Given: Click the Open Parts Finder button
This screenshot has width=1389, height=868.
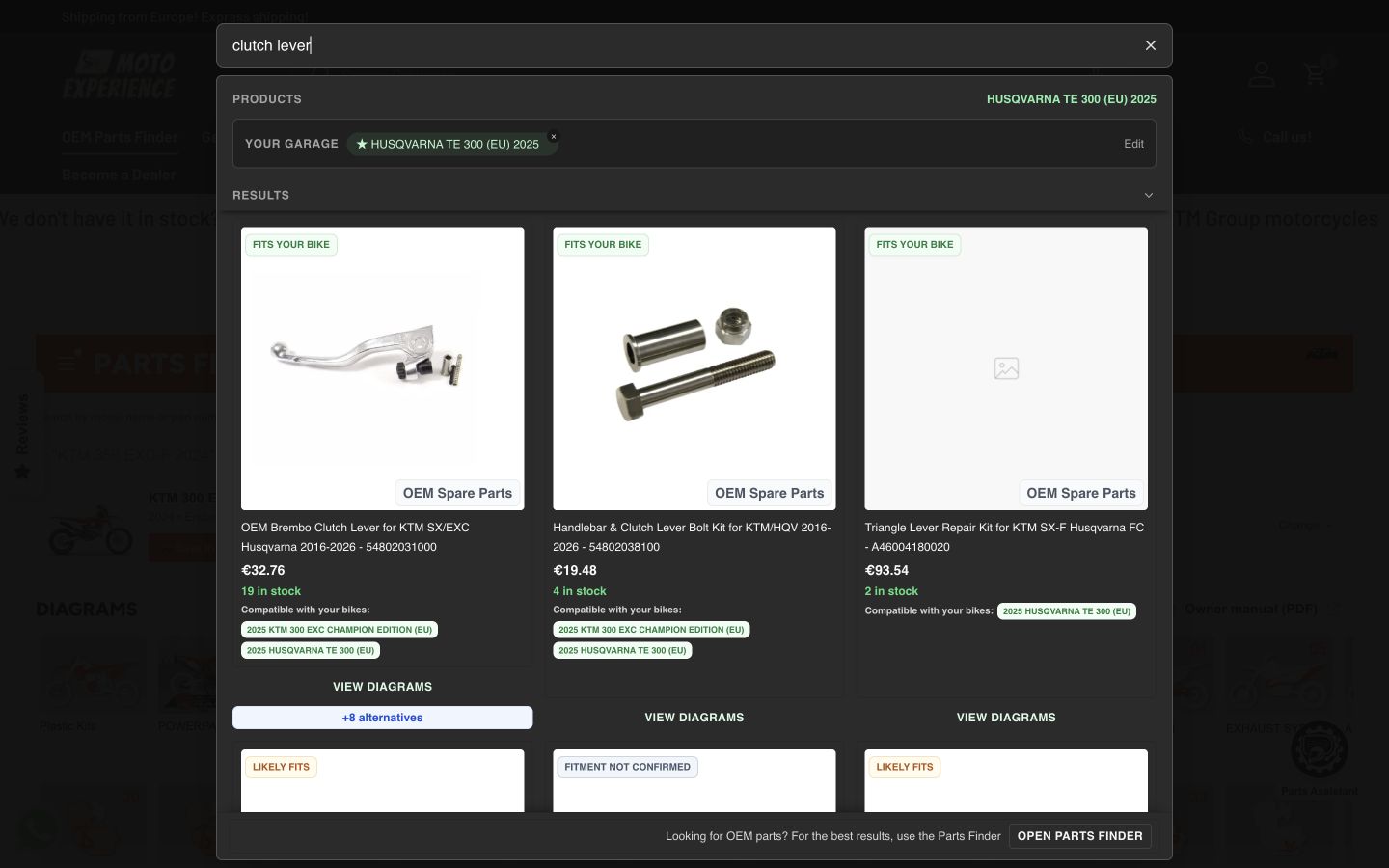Looking at the screenshot, I should (x=1080, y=836).
